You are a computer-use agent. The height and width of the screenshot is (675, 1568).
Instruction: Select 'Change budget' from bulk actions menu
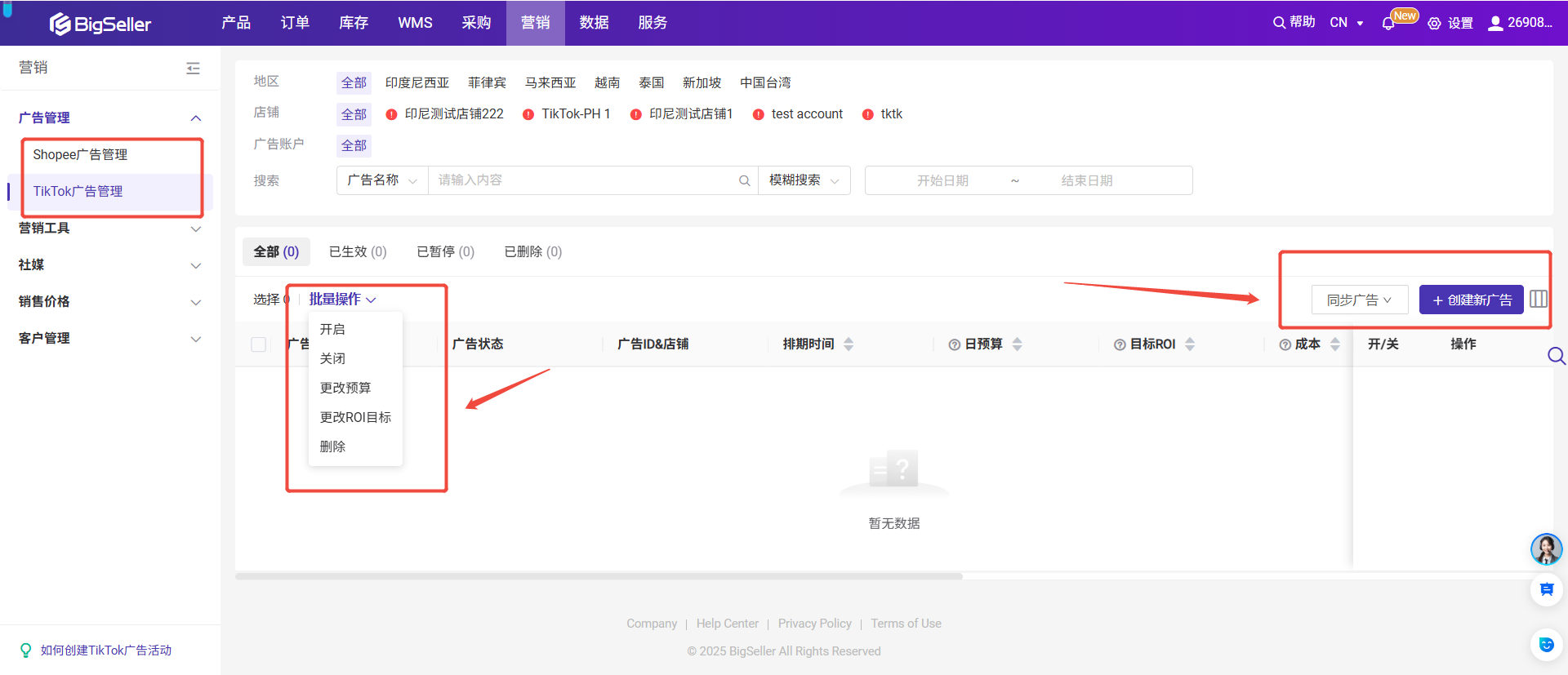(345, 388)
